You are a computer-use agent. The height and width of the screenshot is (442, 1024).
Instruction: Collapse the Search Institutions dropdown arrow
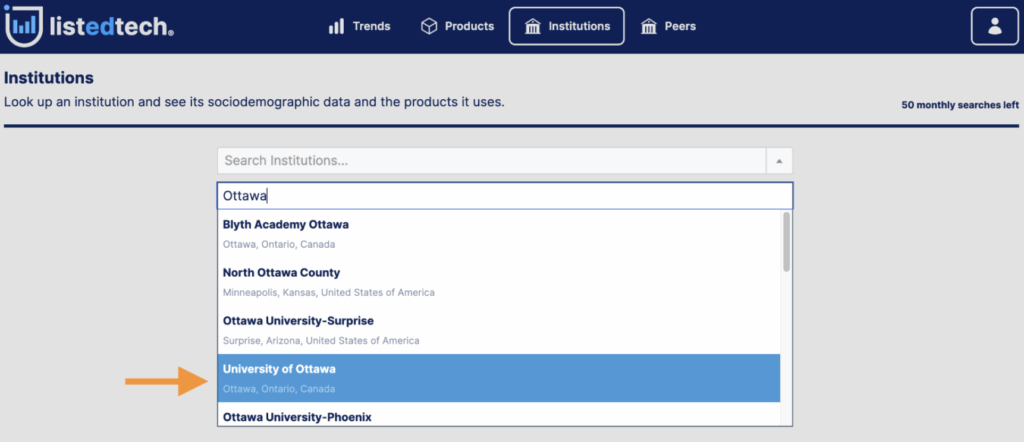779,161
